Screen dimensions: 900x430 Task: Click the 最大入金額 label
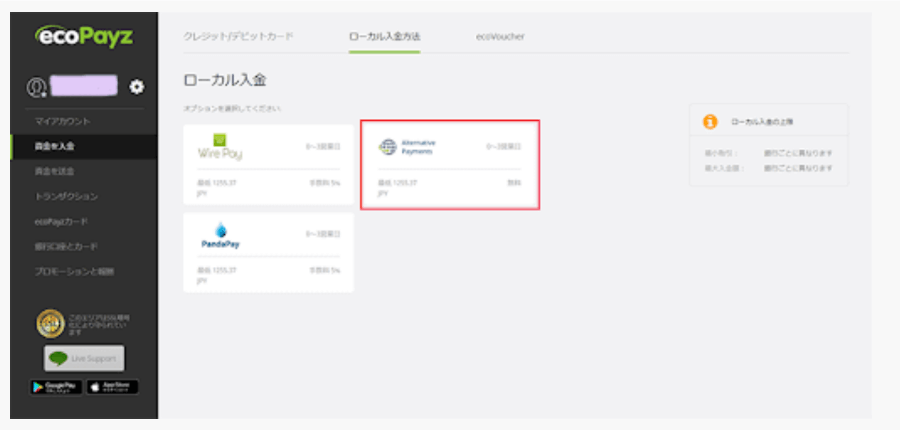click(724, 168)
